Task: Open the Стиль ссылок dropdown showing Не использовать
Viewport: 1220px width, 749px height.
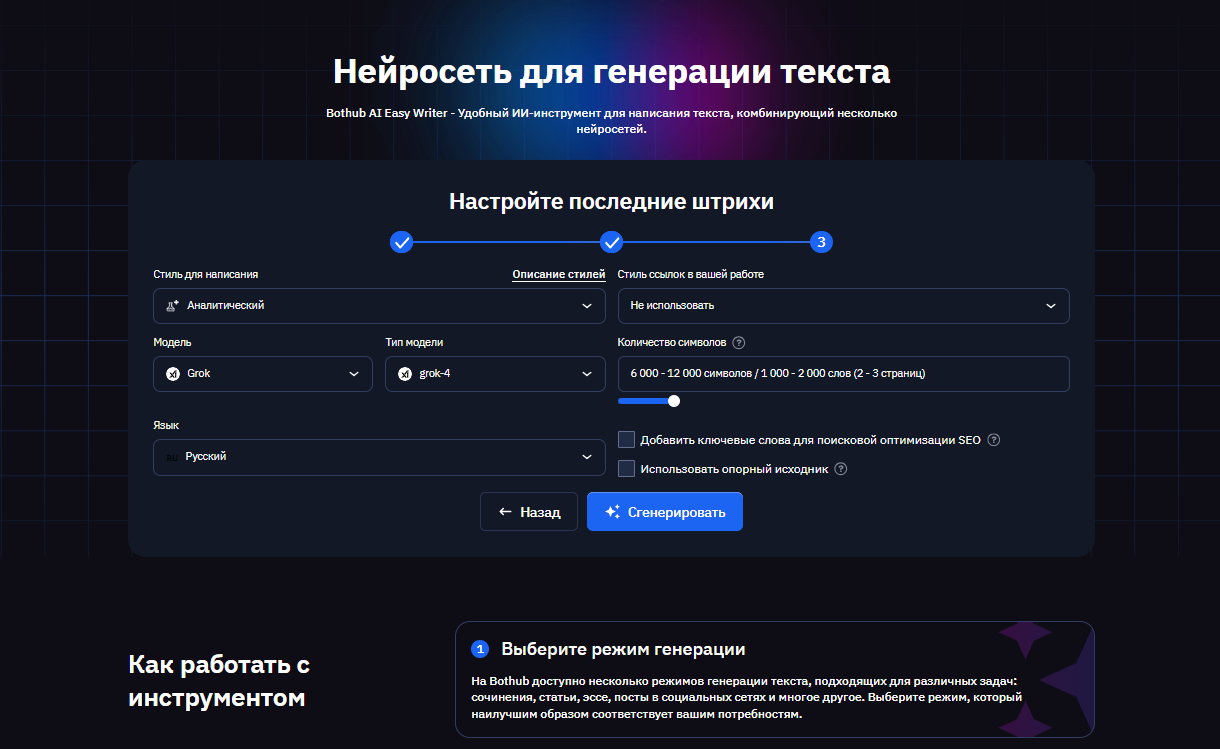Action: tap(843, 305)
